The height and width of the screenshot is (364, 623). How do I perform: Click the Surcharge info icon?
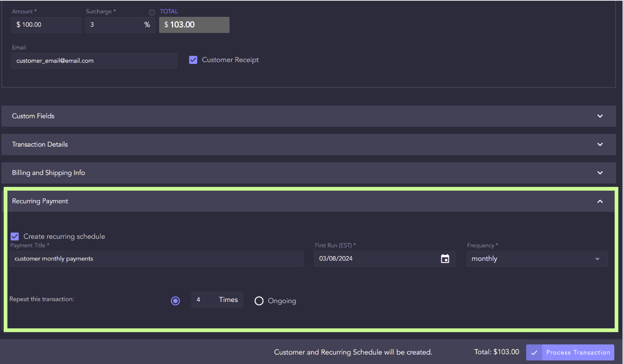pos(152,12)
